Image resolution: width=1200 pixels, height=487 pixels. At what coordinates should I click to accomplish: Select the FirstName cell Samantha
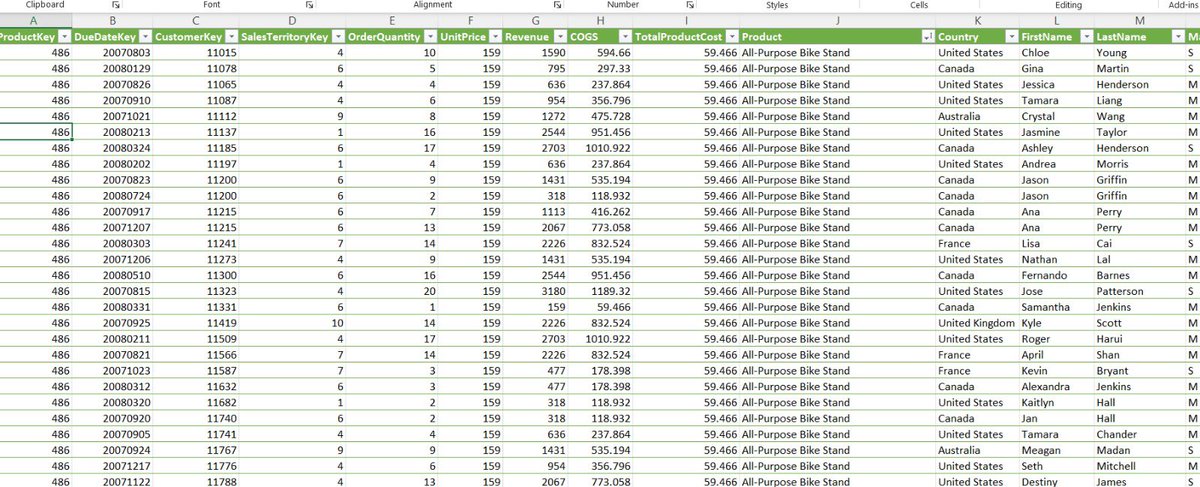(1056, 307)
